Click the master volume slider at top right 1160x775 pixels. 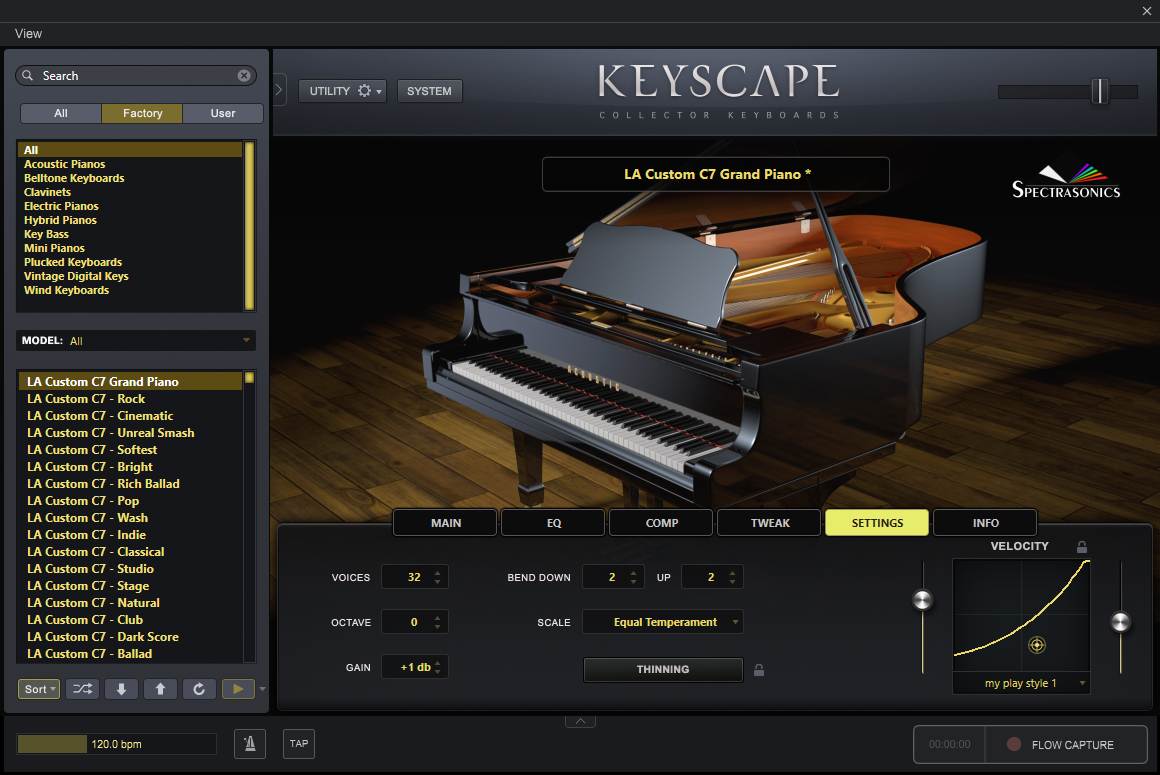point(1099,92)
